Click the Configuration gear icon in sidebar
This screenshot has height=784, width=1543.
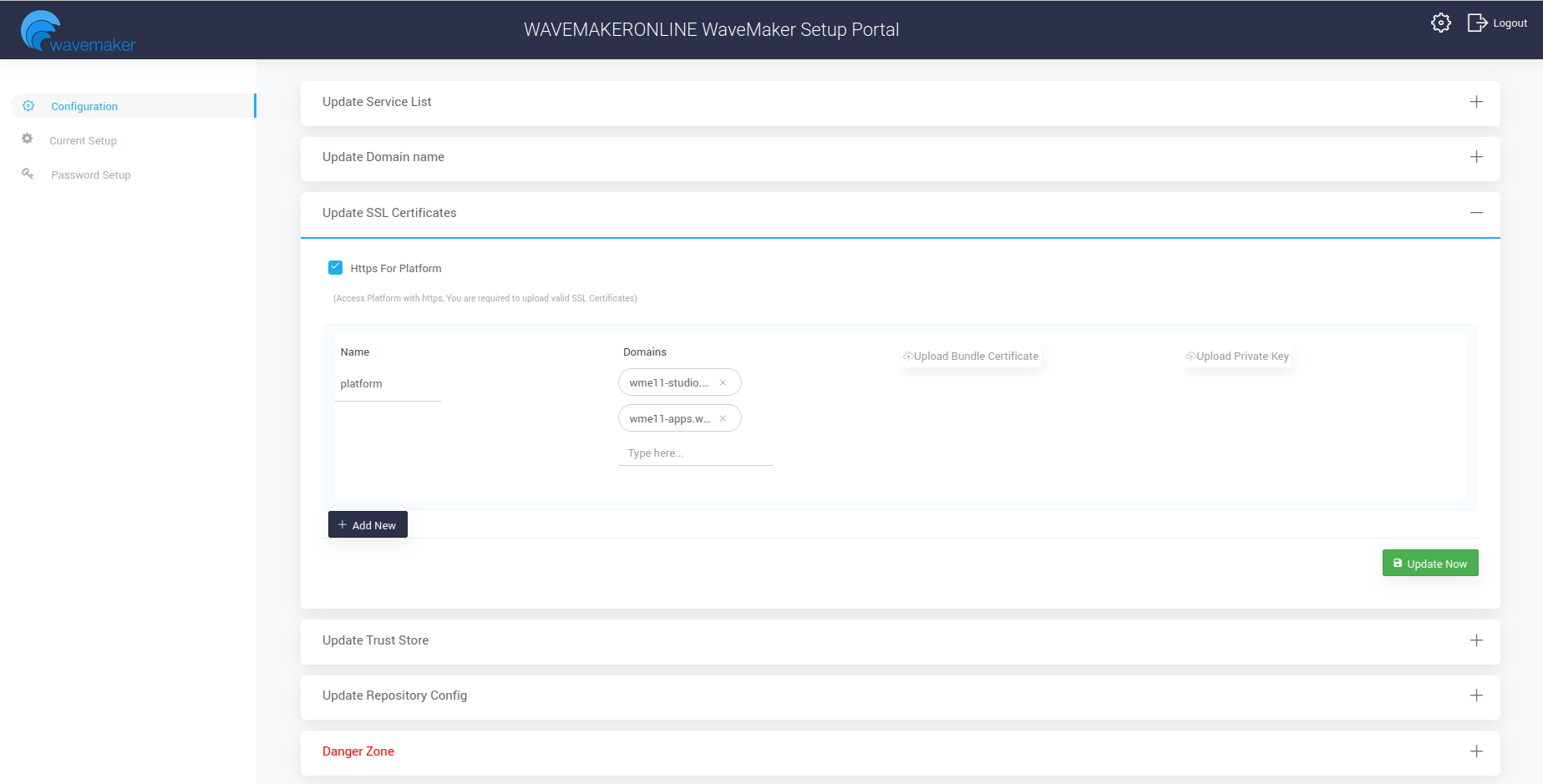[28, 106]
